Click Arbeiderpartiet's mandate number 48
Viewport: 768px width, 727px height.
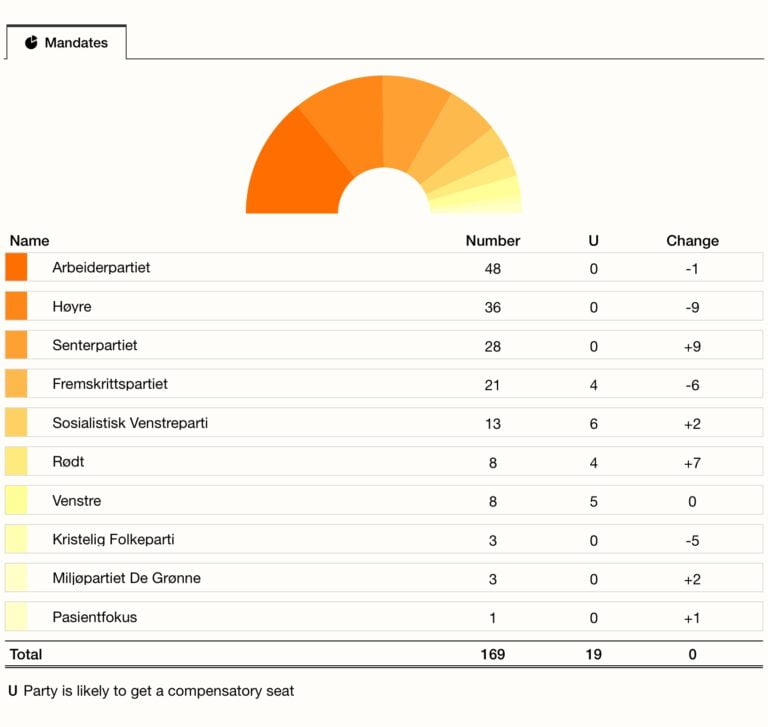493,268
